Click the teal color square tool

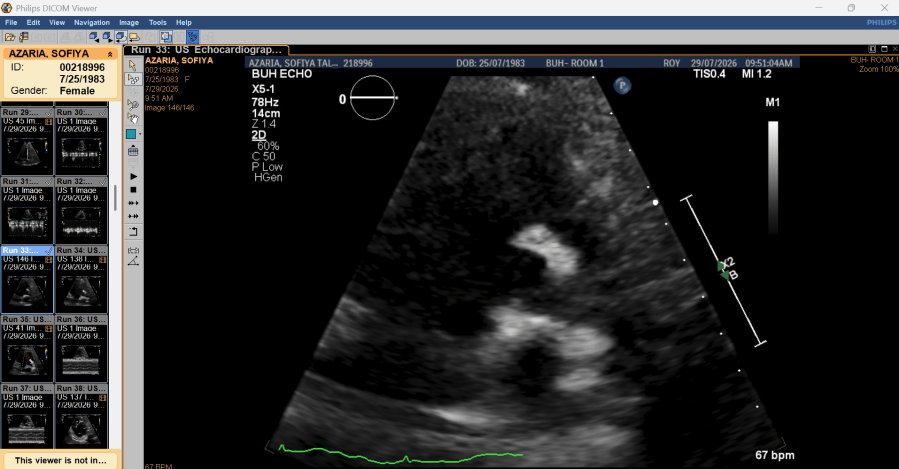(131, 134)
